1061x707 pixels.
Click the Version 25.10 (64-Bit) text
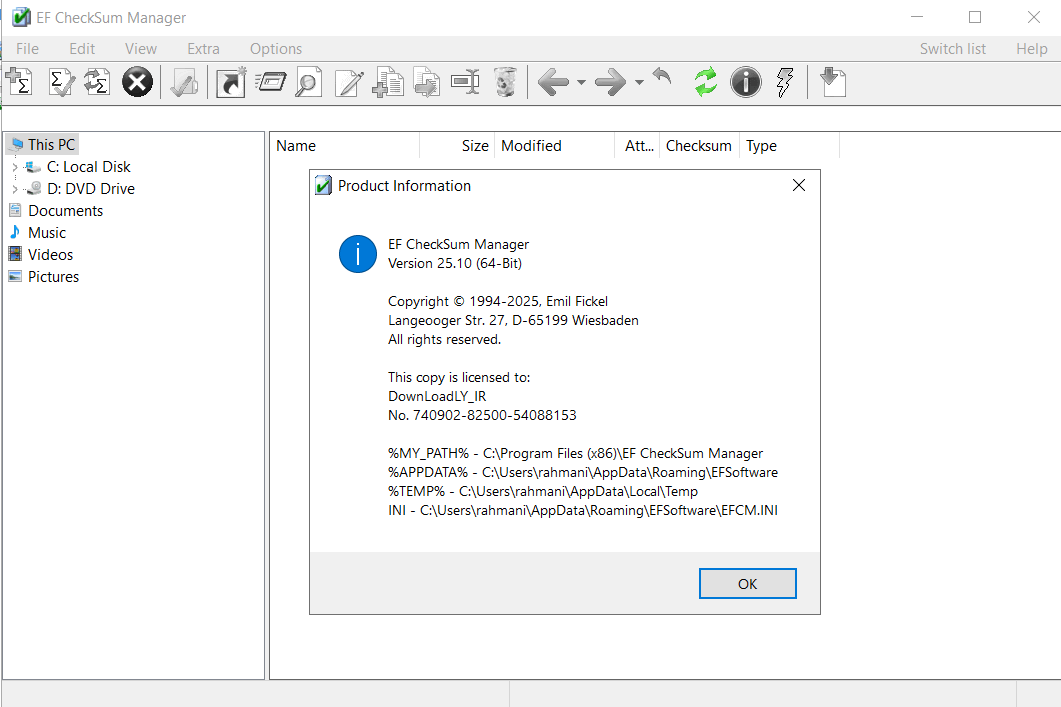pos(455,264)
